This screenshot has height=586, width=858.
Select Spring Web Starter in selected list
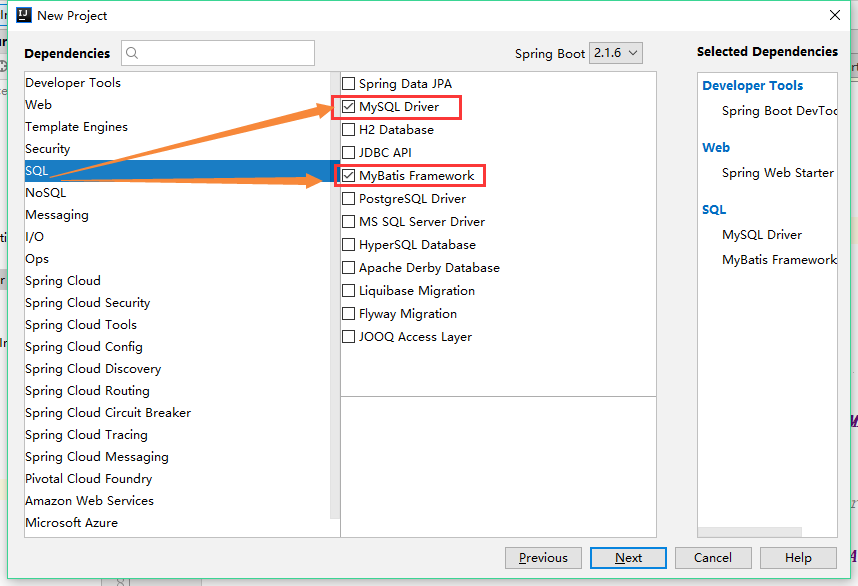pos(778,173)
